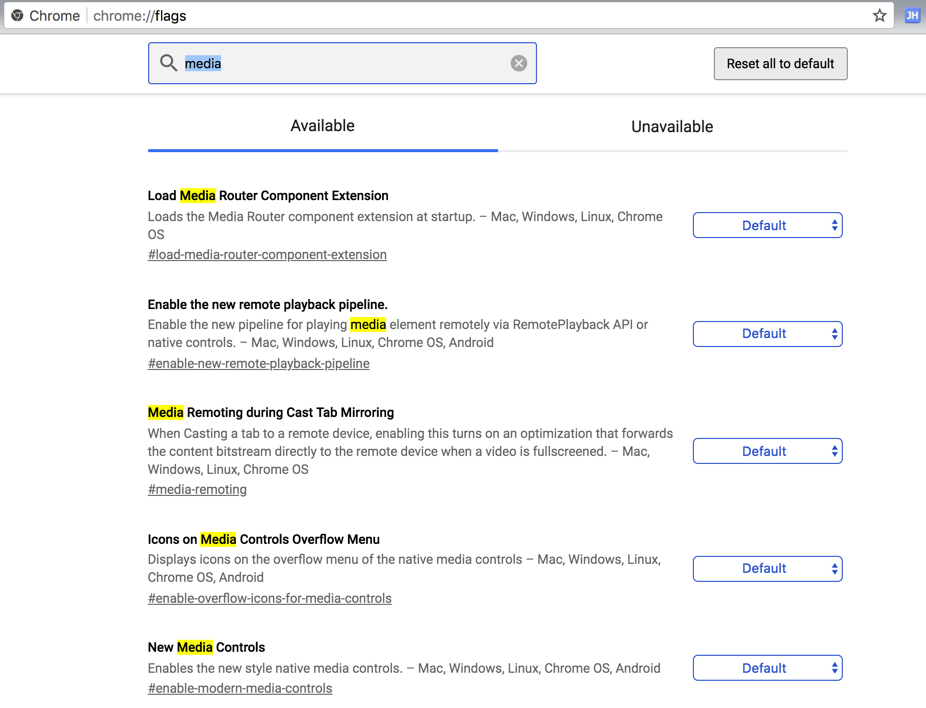Expand the New Media Controls dropdown

(767, 668)
